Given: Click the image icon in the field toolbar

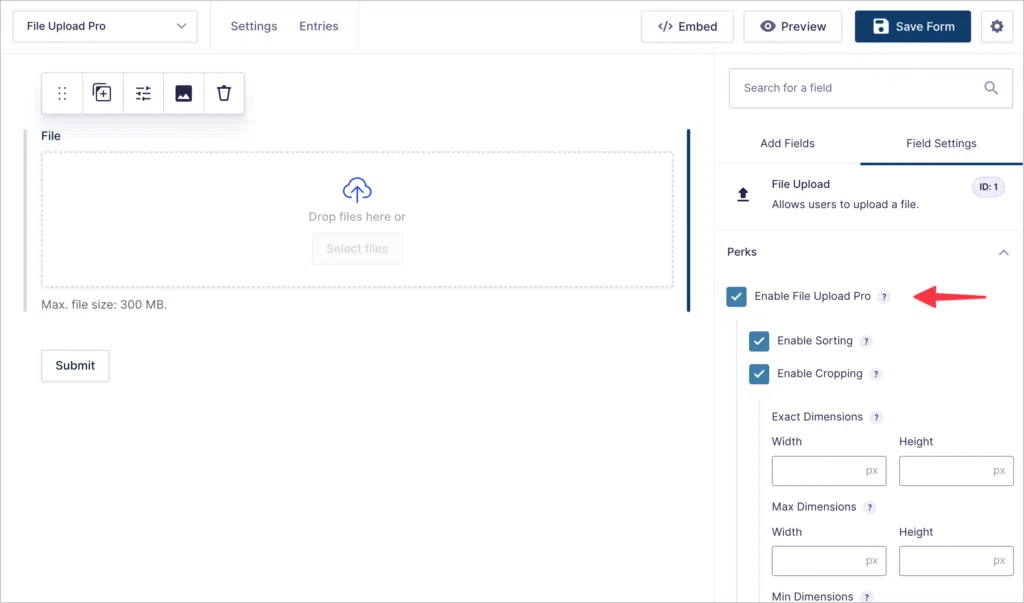Looking at the screenshot, I should (x=183, y=92).
